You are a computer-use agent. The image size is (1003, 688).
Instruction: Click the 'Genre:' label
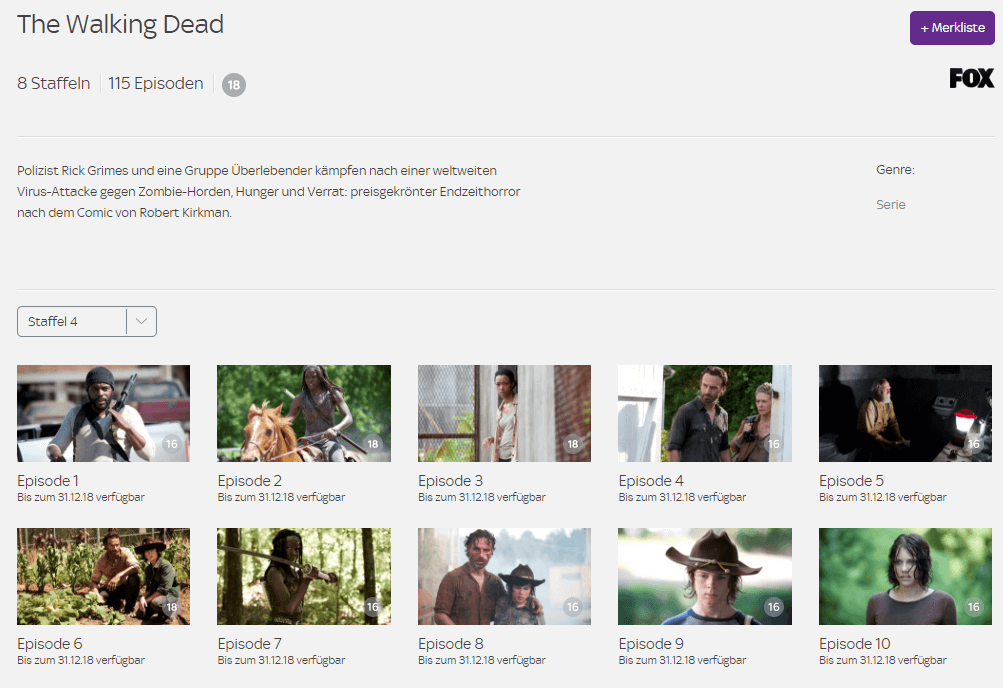[895, 169]
